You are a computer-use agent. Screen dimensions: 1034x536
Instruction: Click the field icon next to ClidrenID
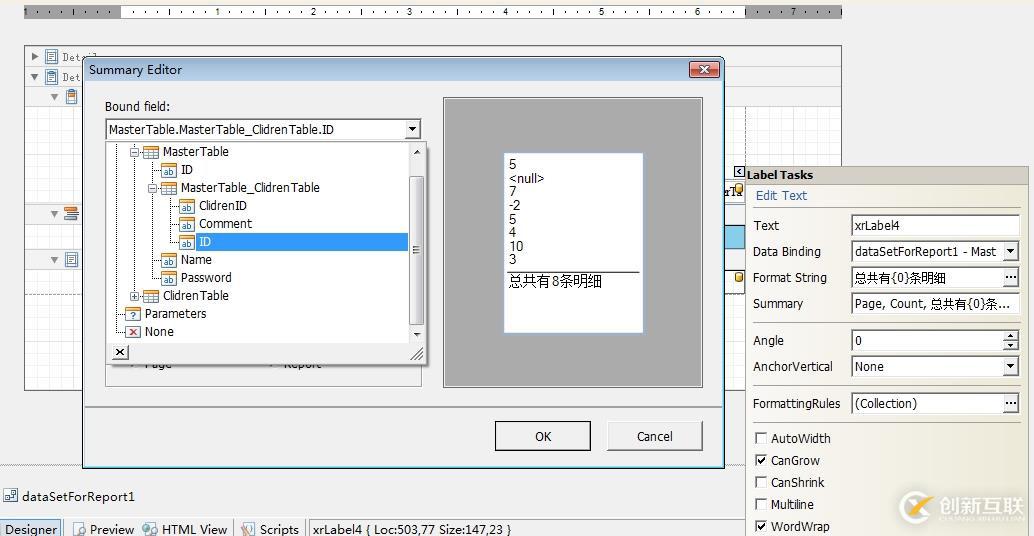pyautogui.click(x=187, y=206)
